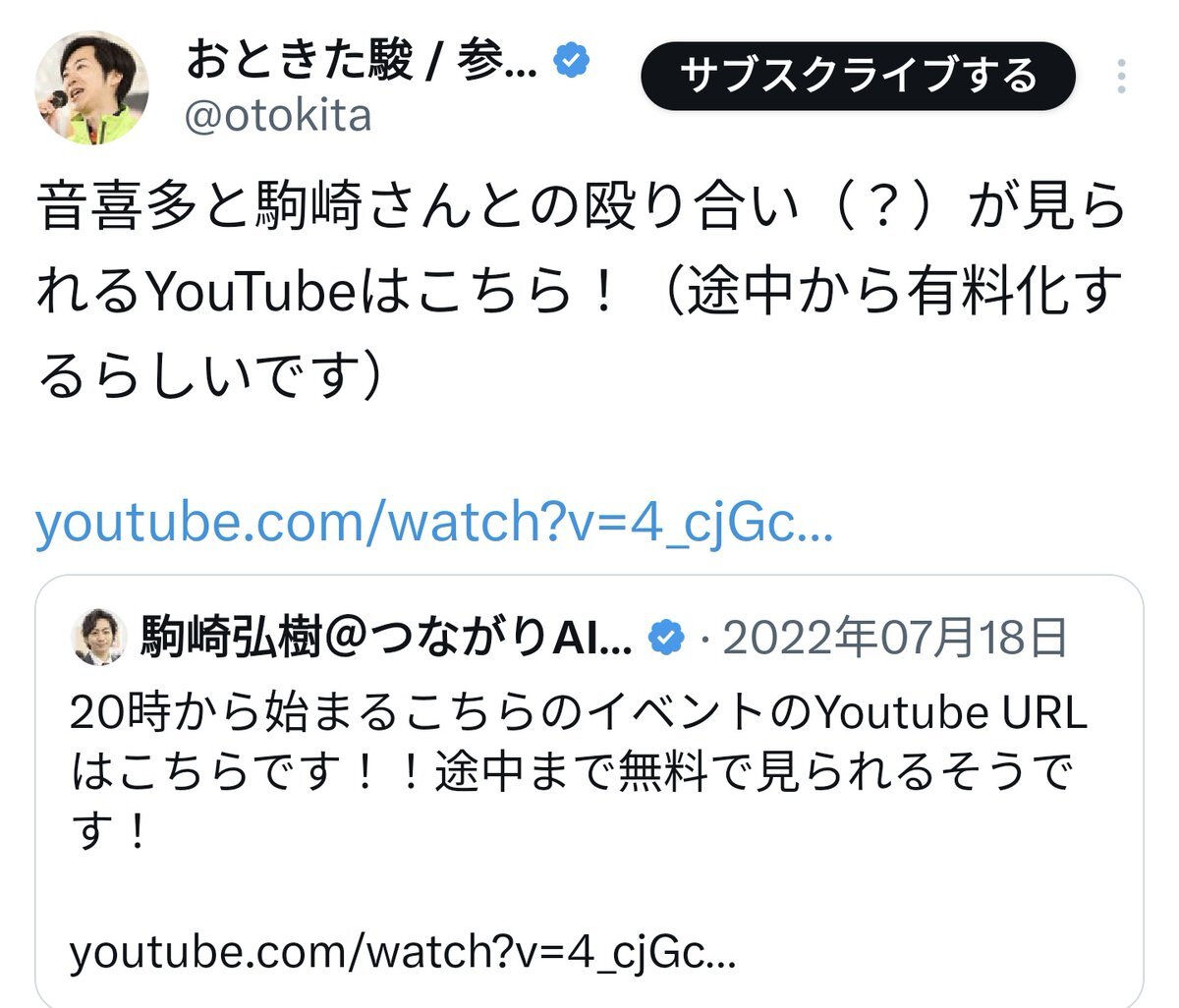Click the blank area inside quoted tweet card

pos(589,892)
